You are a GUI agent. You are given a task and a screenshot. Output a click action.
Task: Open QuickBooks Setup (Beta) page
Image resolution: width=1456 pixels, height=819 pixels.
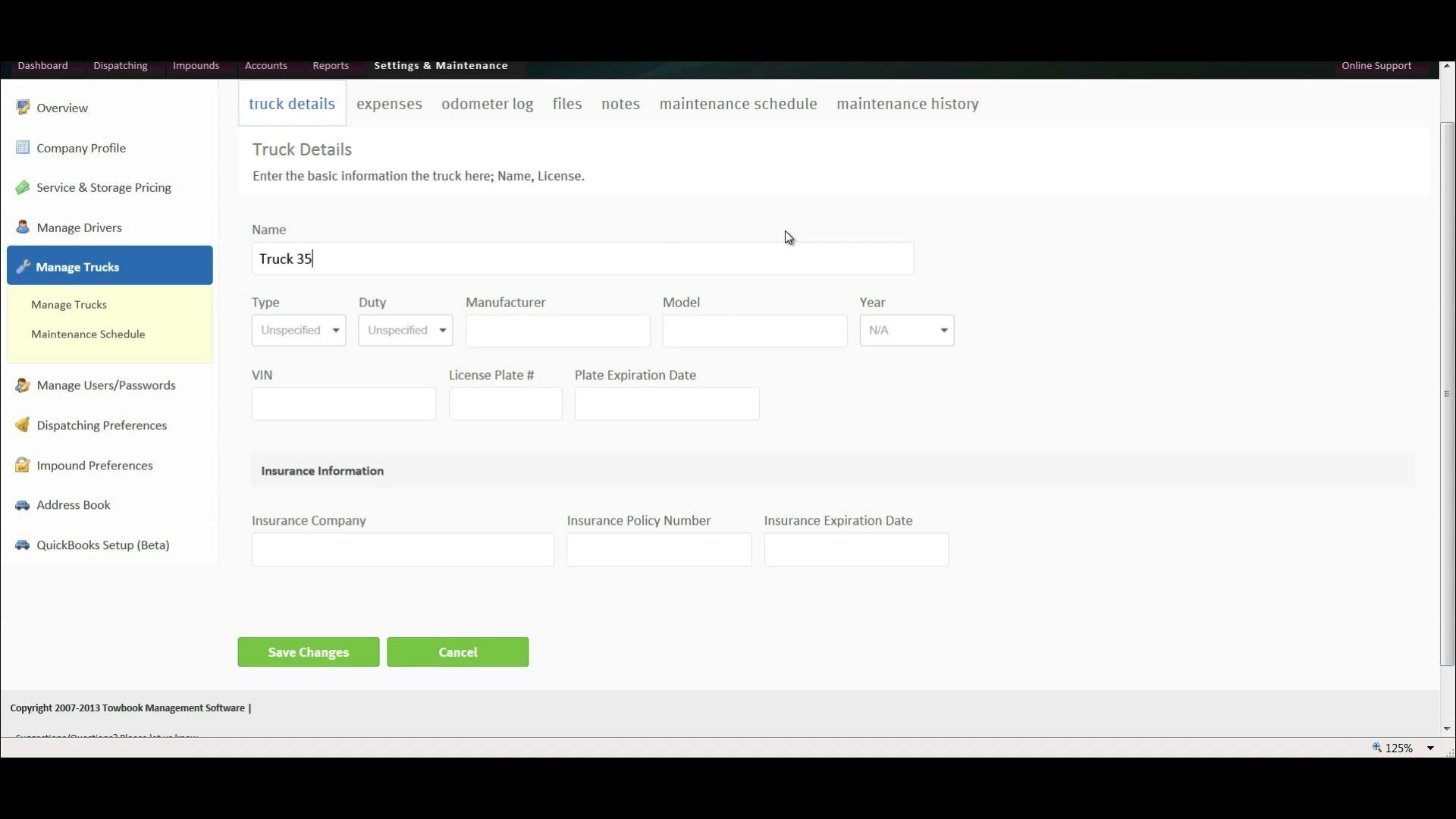coord(103,545)
